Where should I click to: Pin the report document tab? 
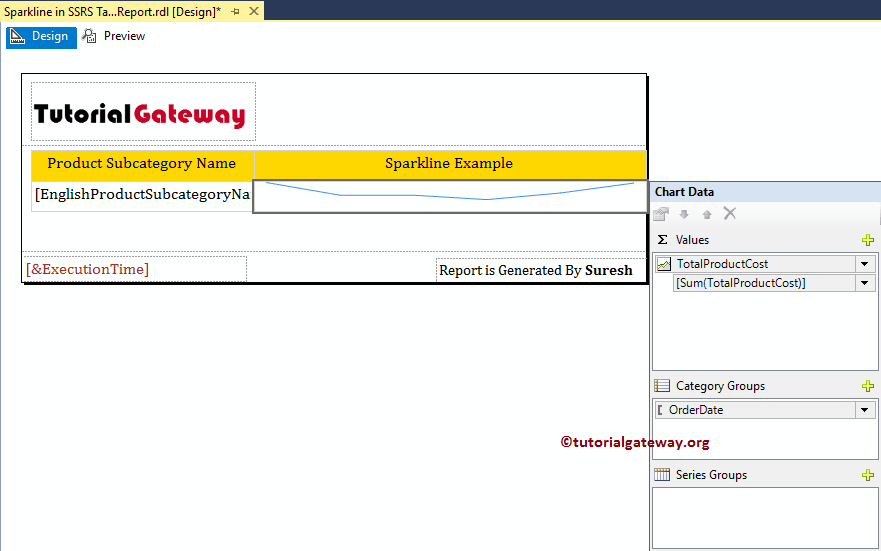tap(235, 11)
